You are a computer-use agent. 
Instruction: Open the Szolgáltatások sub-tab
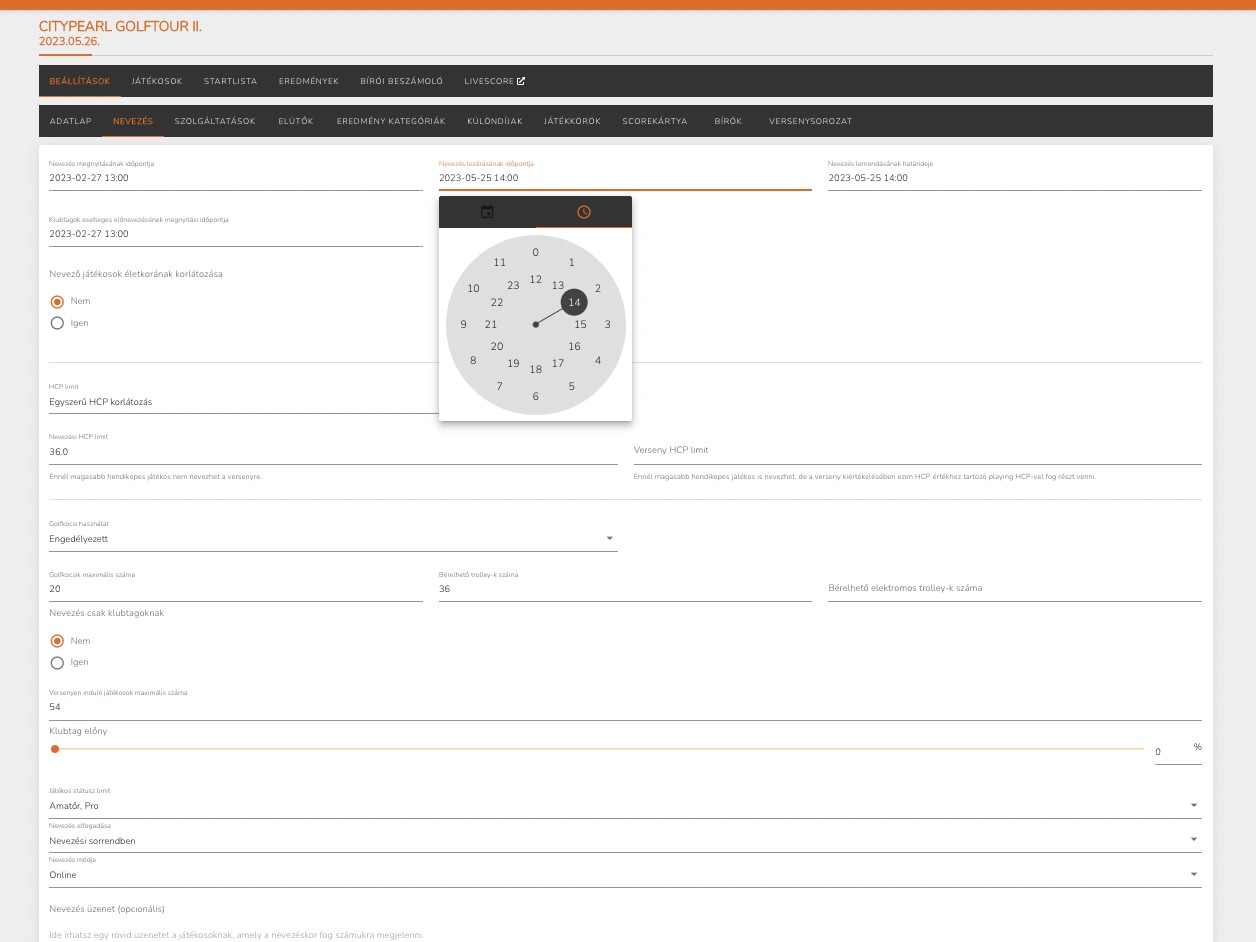tap(215, 121)
